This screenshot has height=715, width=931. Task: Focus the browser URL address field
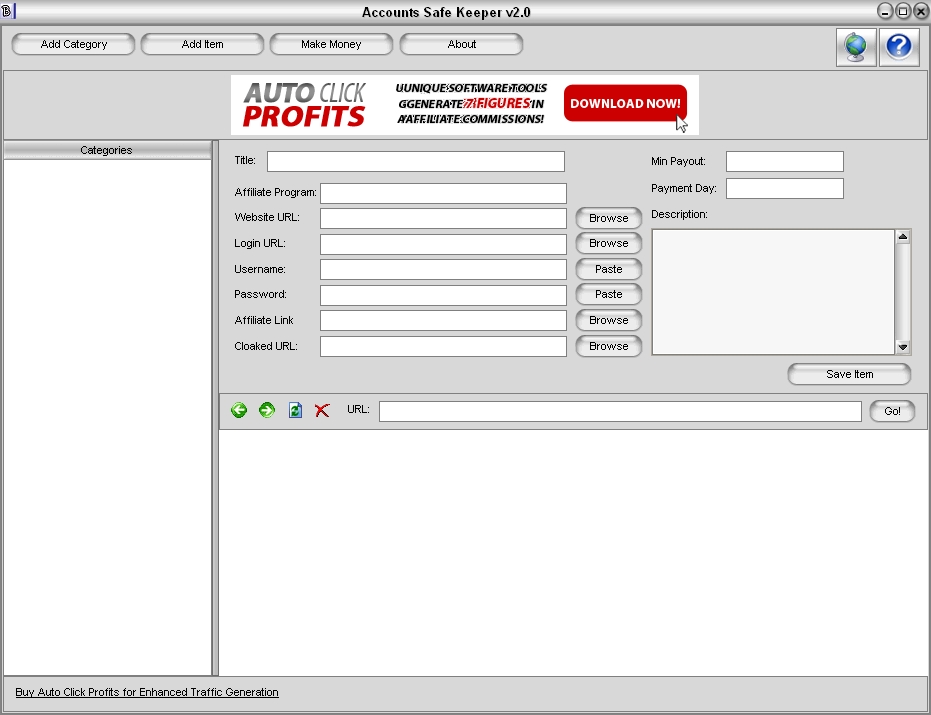tap(620, 411)
